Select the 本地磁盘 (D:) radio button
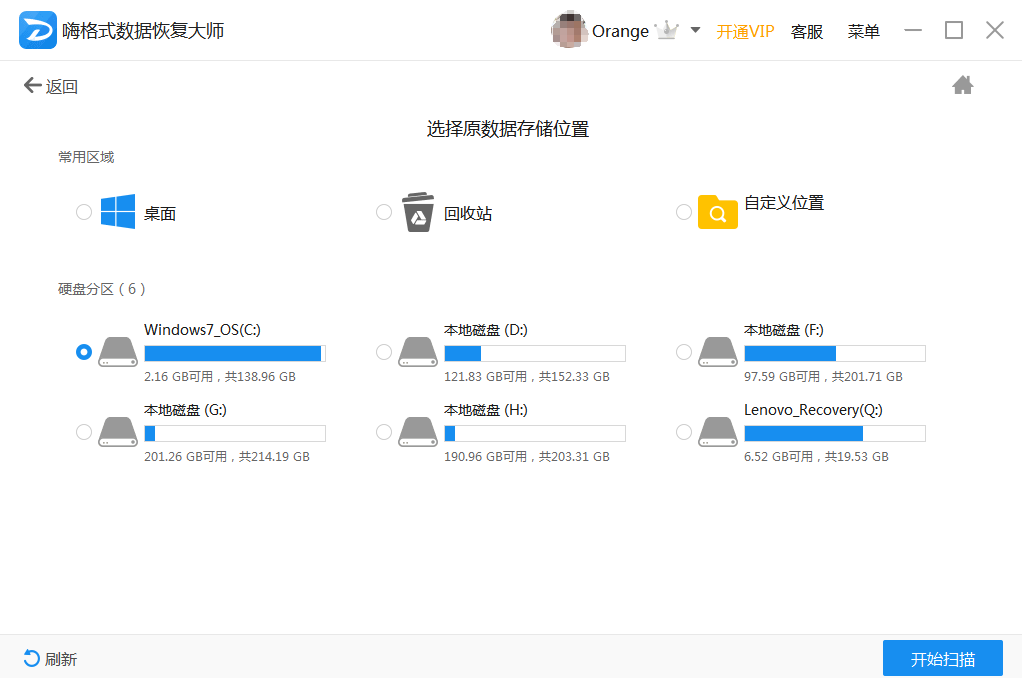The width and height of the screenshot is (1022, 678). 384,352
